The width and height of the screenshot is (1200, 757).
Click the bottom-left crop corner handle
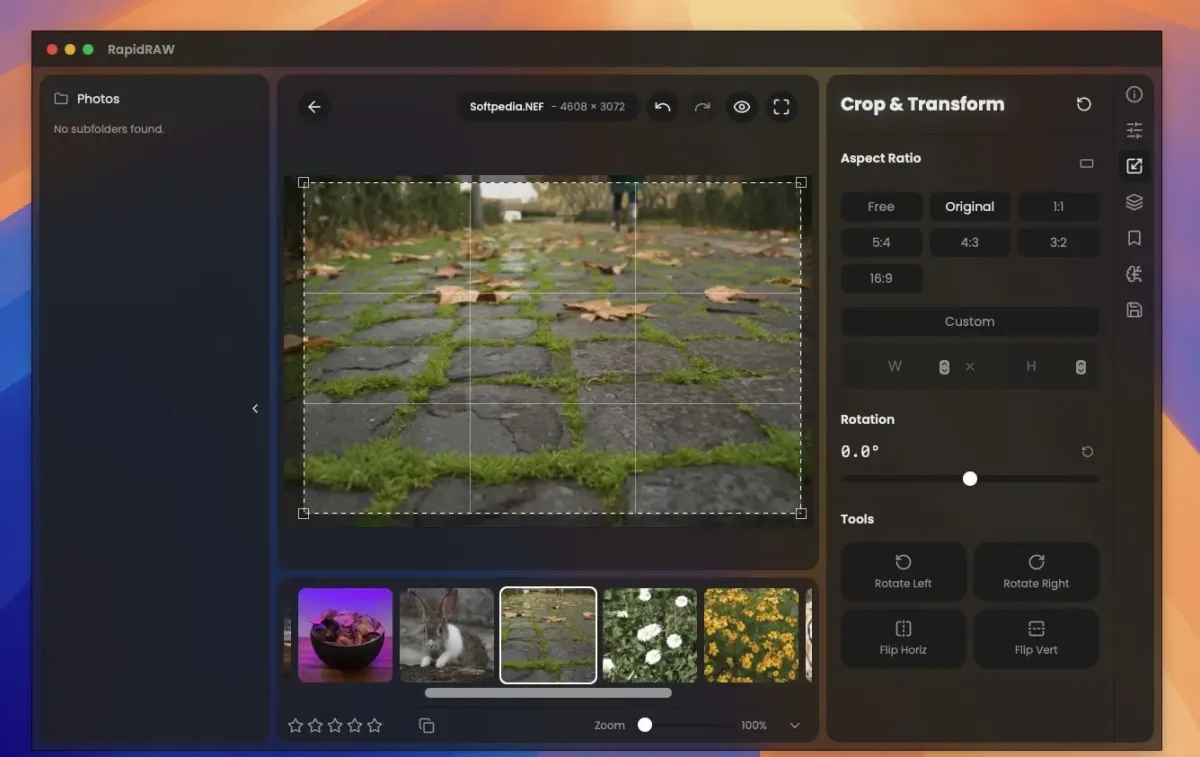[304, 513]
